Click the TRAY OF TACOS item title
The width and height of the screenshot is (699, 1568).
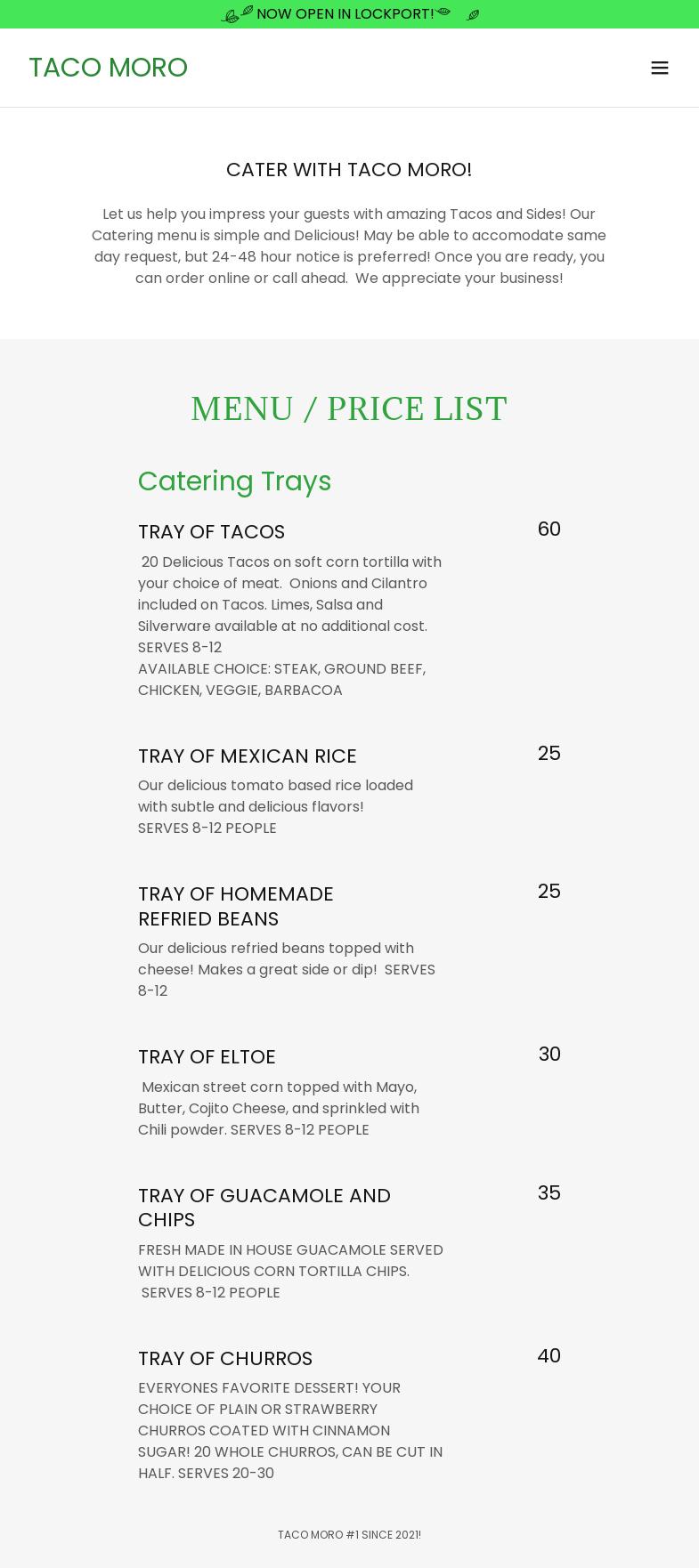tap(211, 531)
